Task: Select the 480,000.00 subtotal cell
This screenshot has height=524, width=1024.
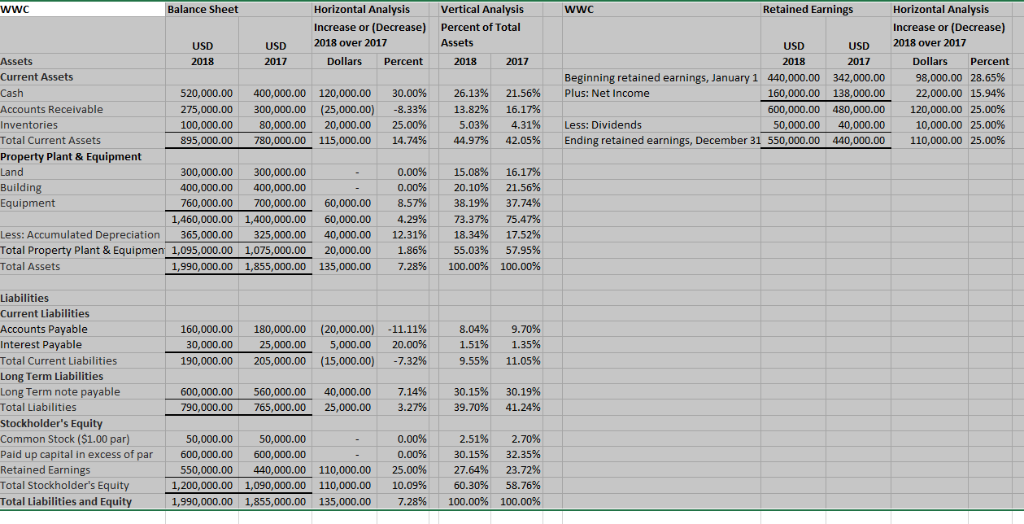Action: click(859, 109)
